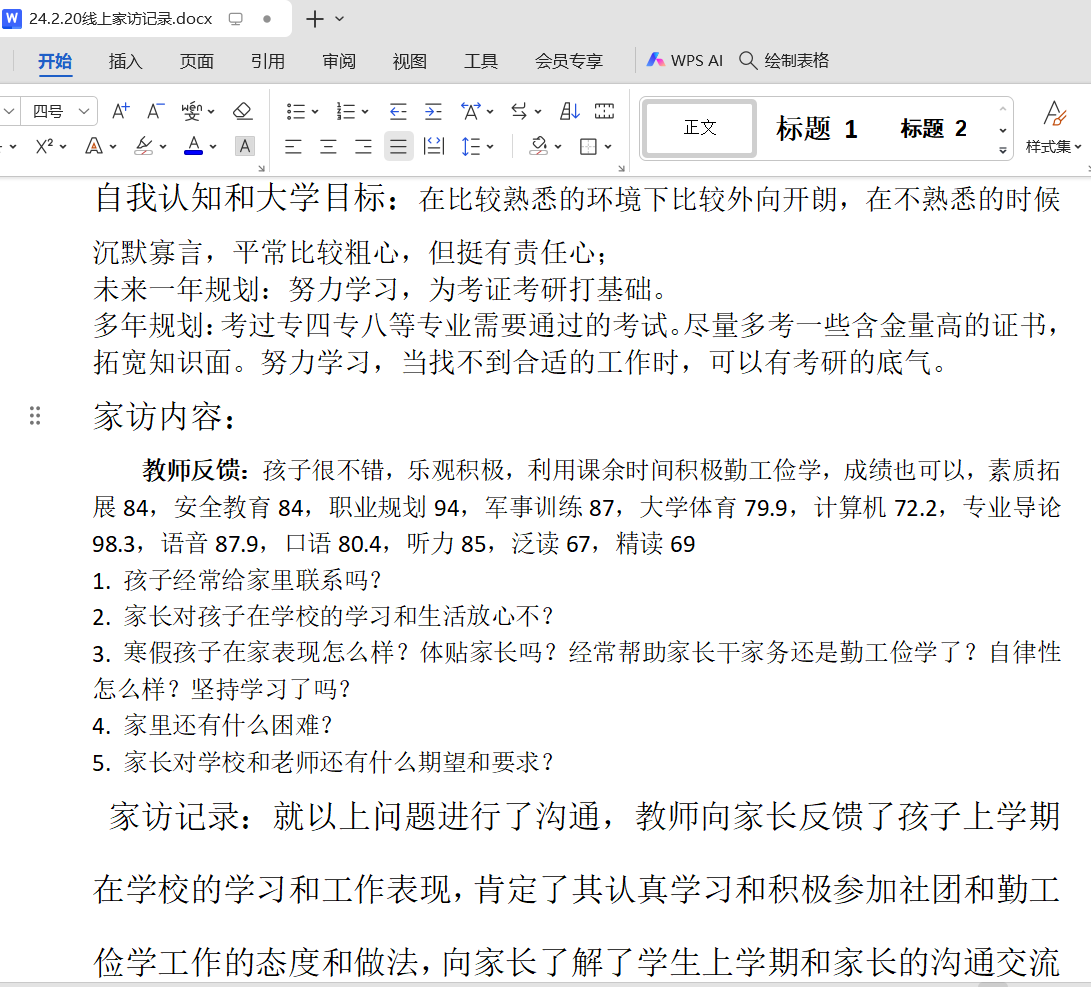
Task: Click the WPS AI icon
Action: point(656,60)
